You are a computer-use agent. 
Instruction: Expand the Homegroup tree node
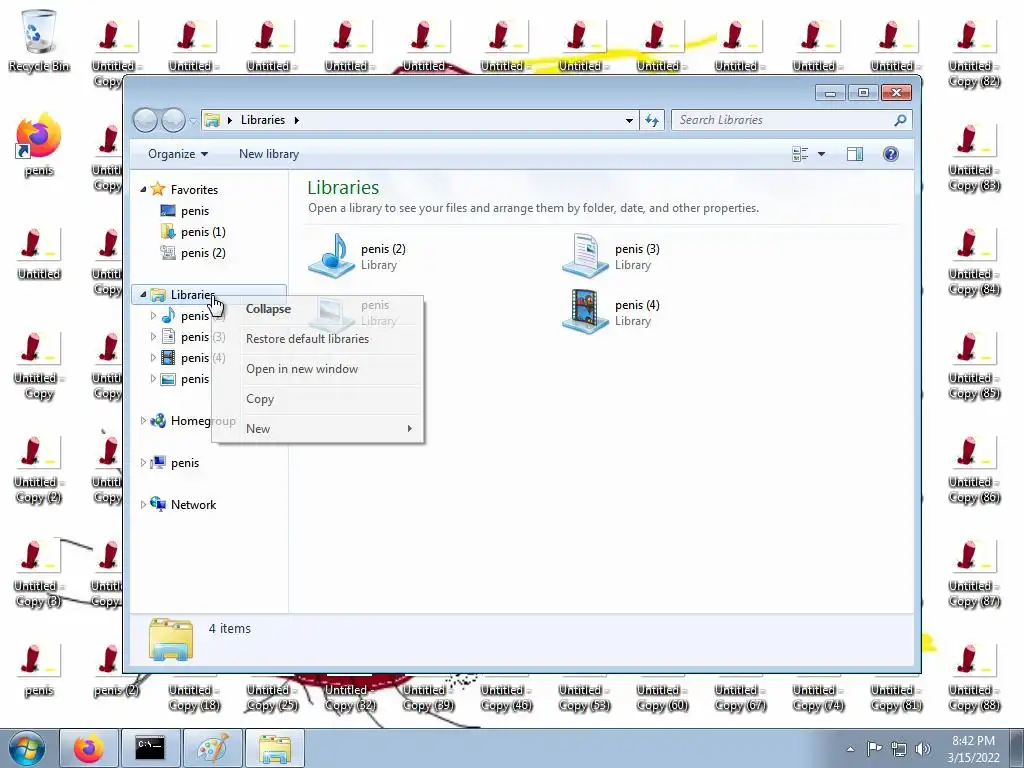pyautogui.click(x=143, y=421)
